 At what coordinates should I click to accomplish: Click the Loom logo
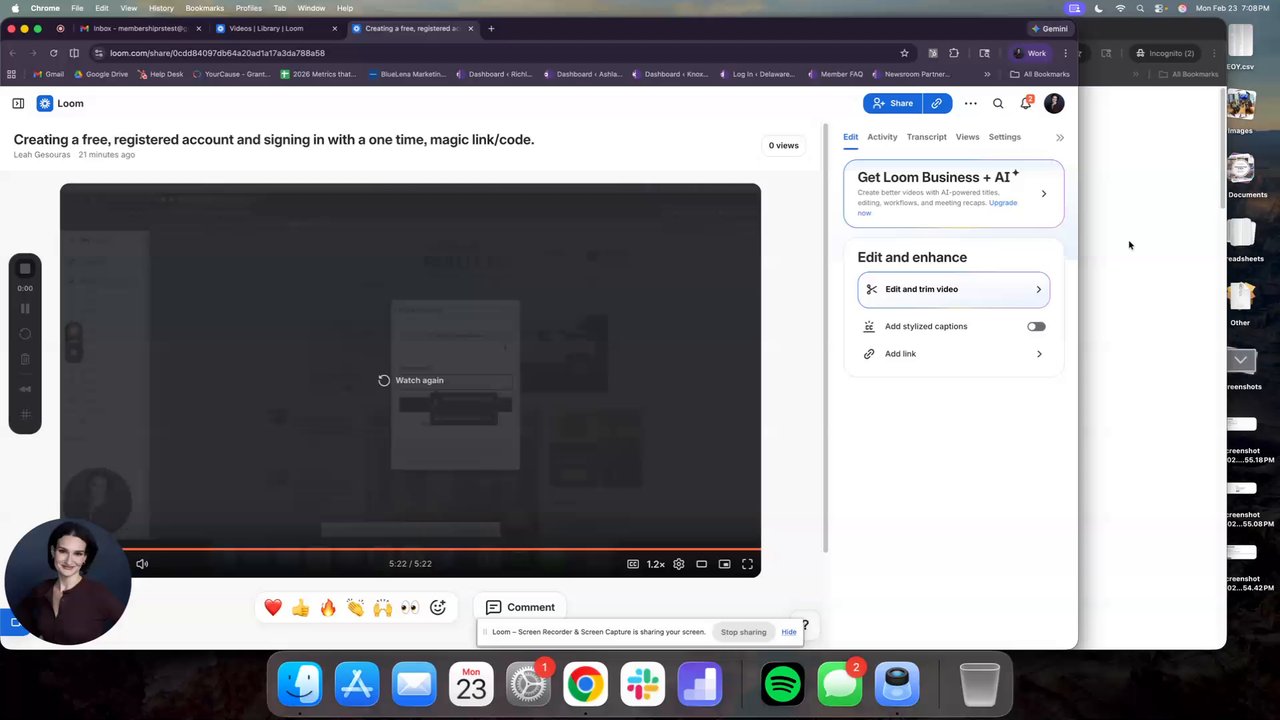[x=60, y=103]
